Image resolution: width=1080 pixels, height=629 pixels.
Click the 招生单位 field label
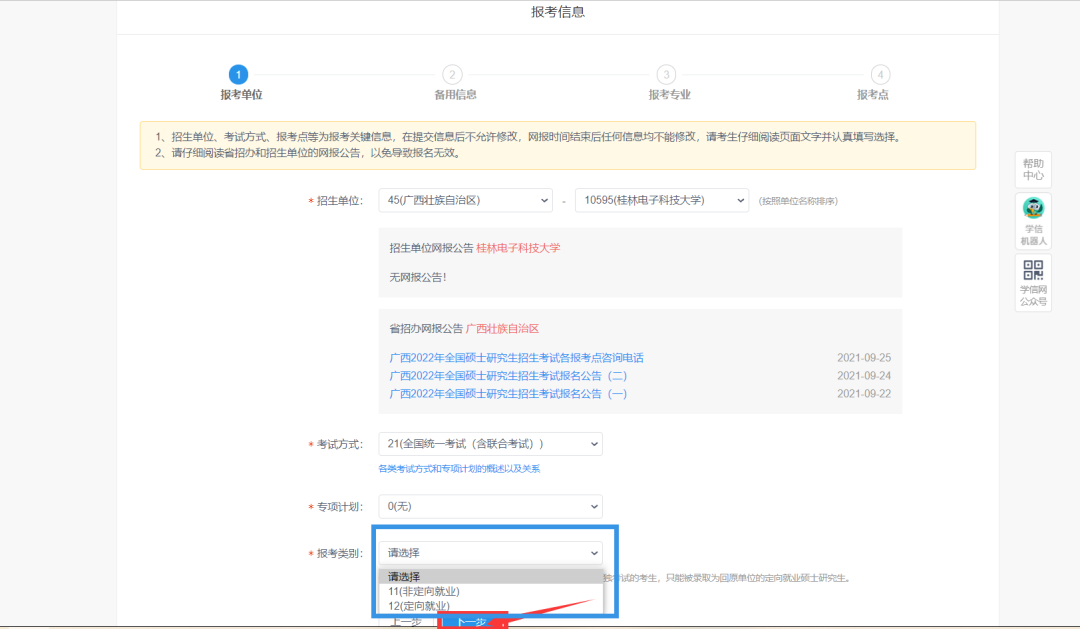pyautogui.click(x=340, y=200)
